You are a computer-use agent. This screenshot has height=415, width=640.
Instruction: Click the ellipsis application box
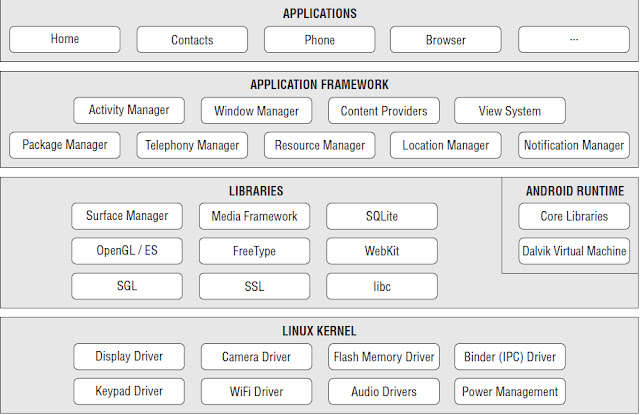point(574,40)
